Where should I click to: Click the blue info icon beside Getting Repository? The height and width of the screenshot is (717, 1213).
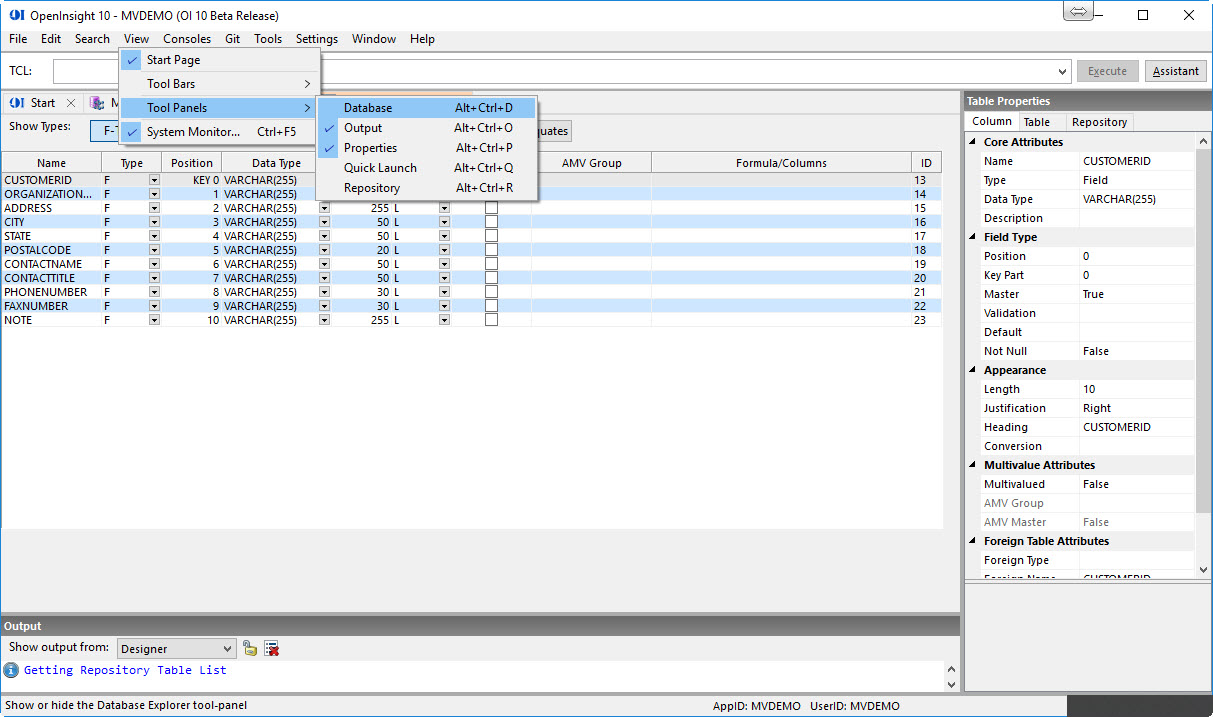point(11,670)
